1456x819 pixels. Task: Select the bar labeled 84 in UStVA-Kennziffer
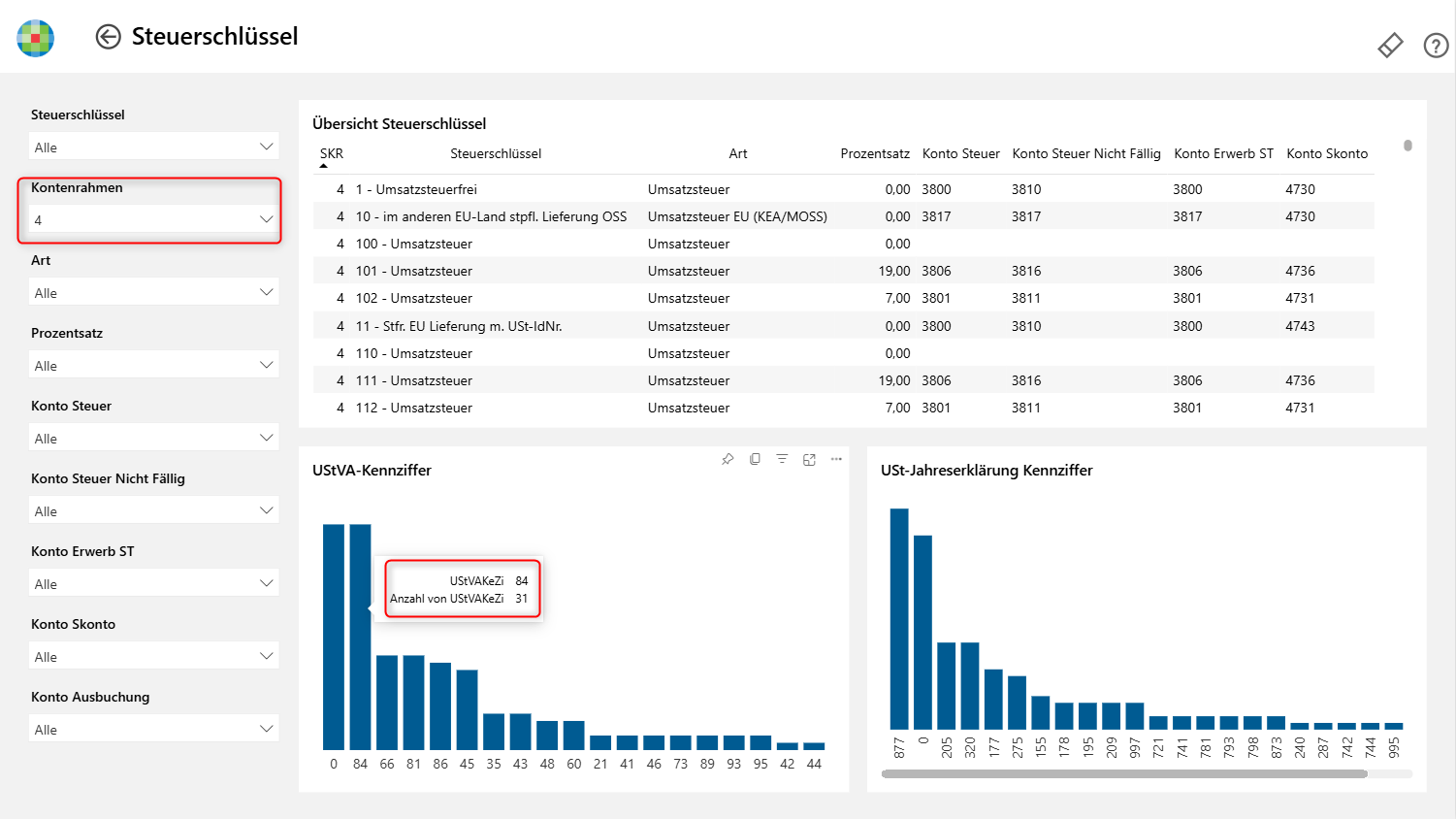click(360, 637)
